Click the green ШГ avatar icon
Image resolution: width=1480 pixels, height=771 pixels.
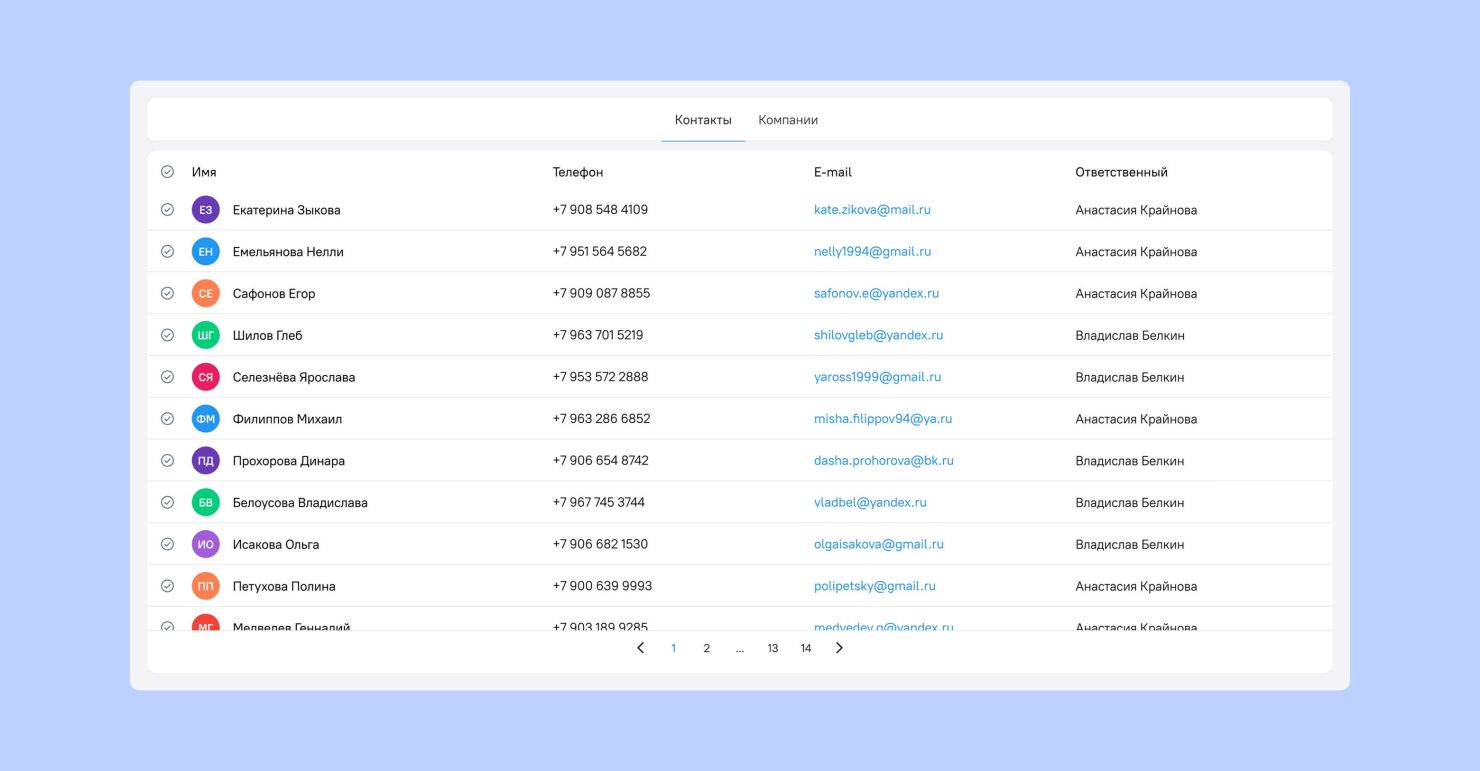tap(205, 336)
